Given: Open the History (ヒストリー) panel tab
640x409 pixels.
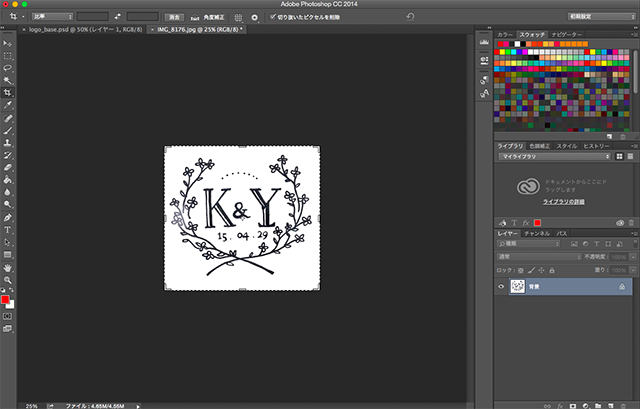Looking at the screenshot, I should 596,146.
